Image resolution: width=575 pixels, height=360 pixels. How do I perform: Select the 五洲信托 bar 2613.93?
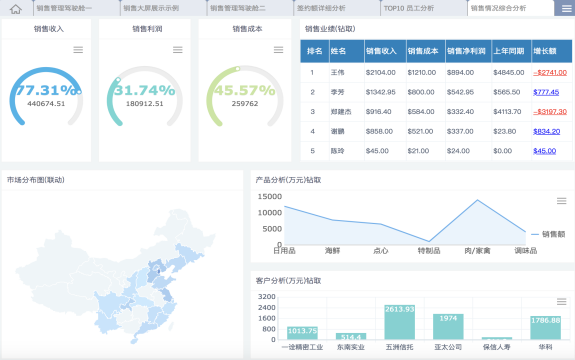pos(400,322)
